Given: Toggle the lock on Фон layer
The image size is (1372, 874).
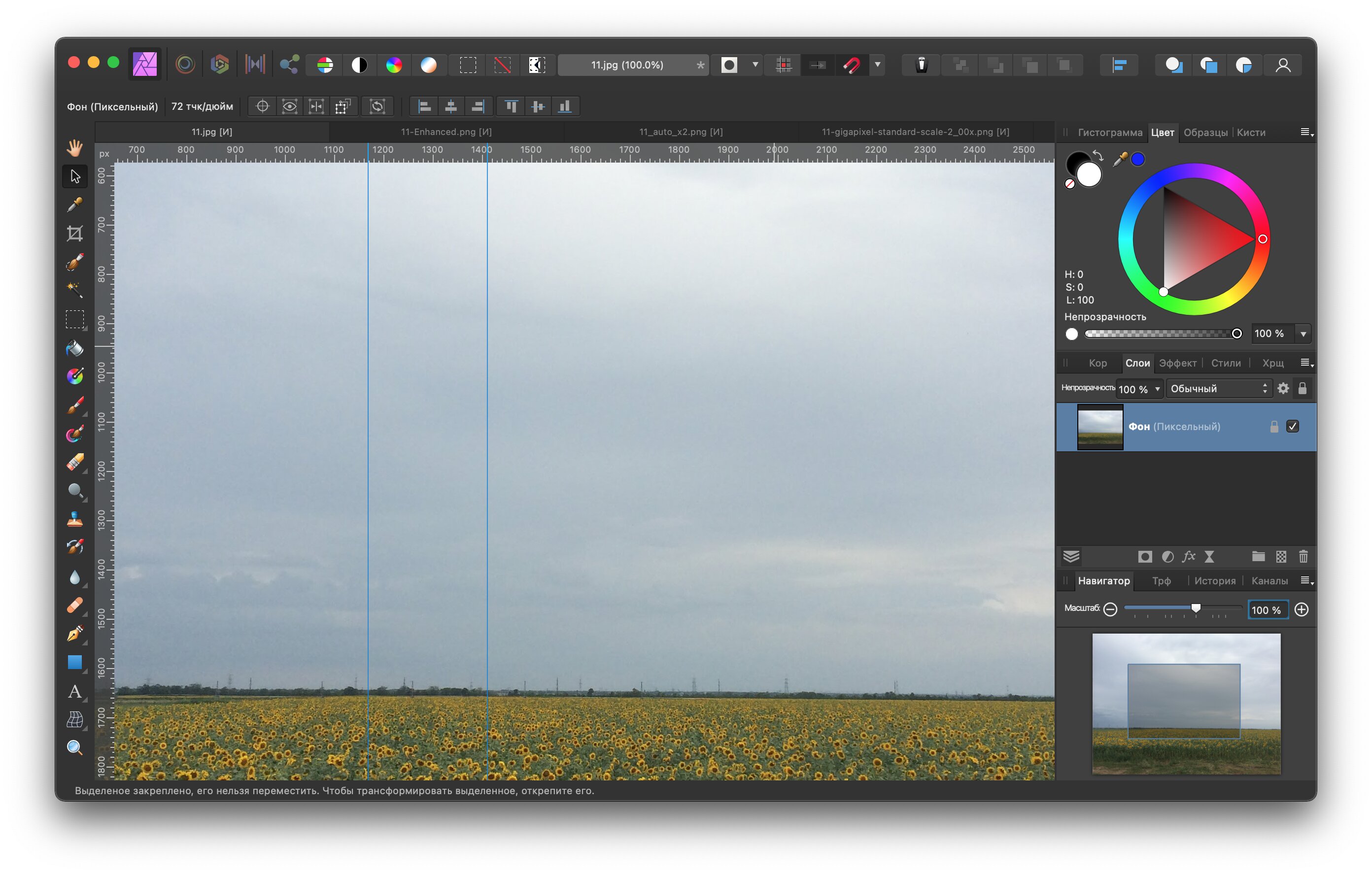Looking at the screenshot, I should [1274, 426].
